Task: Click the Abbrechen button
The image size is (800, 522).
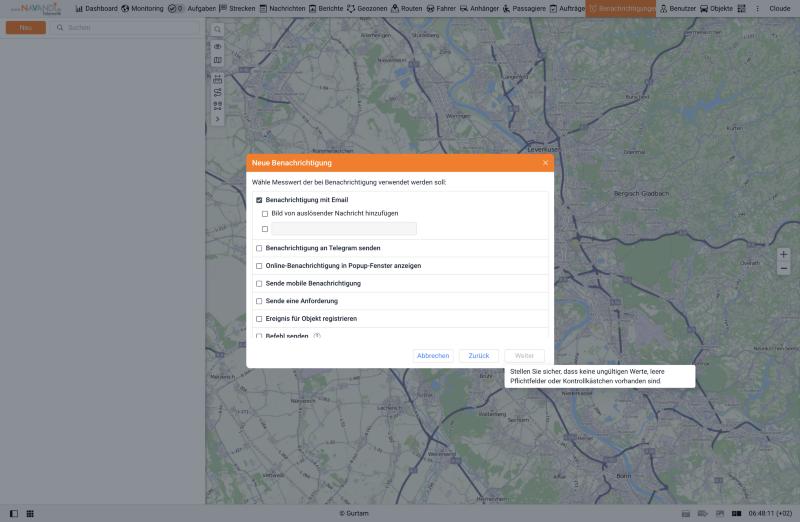Action: (433, 356)
